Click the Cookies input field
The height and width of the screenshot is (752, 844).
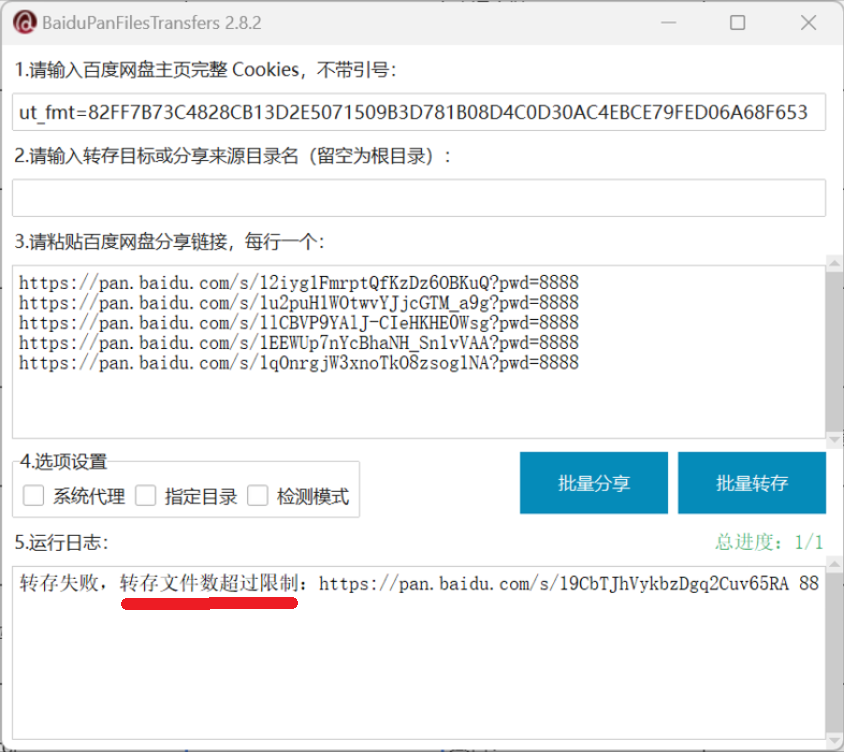coord(420,113)
